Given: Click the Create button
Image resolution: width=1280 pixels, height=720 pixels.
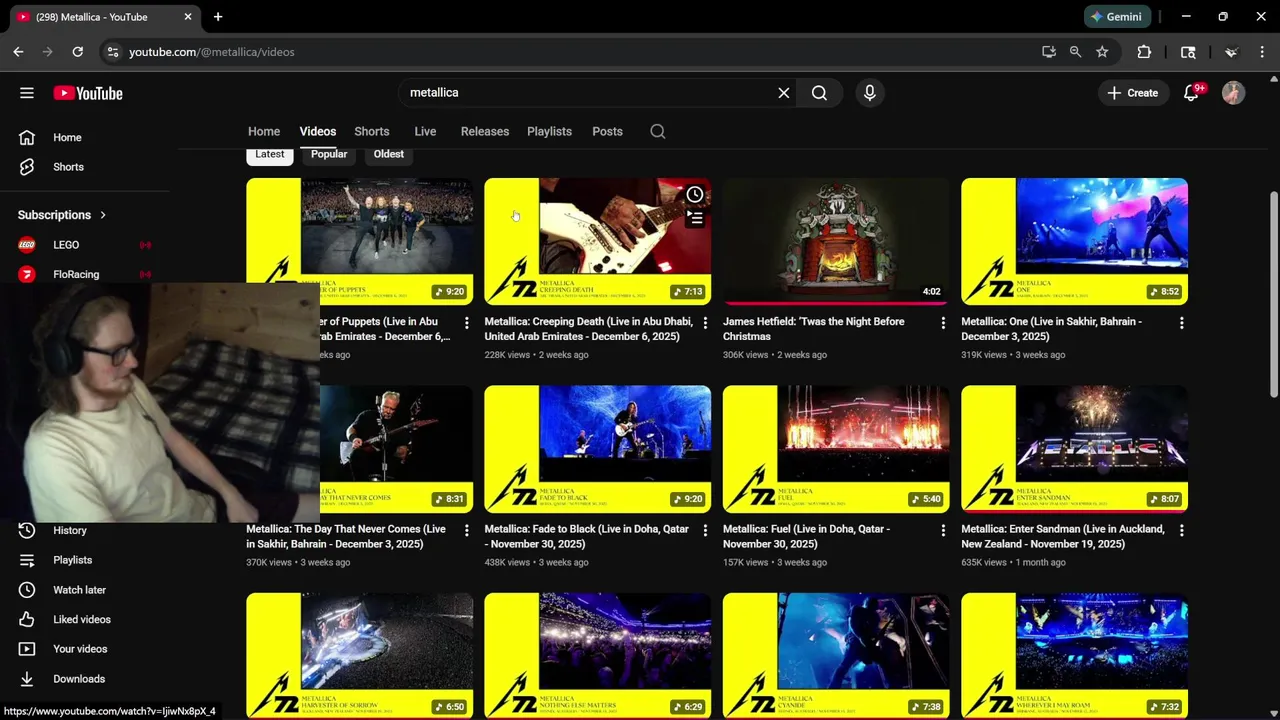Looking at the screenshot, I should 1133,93.
